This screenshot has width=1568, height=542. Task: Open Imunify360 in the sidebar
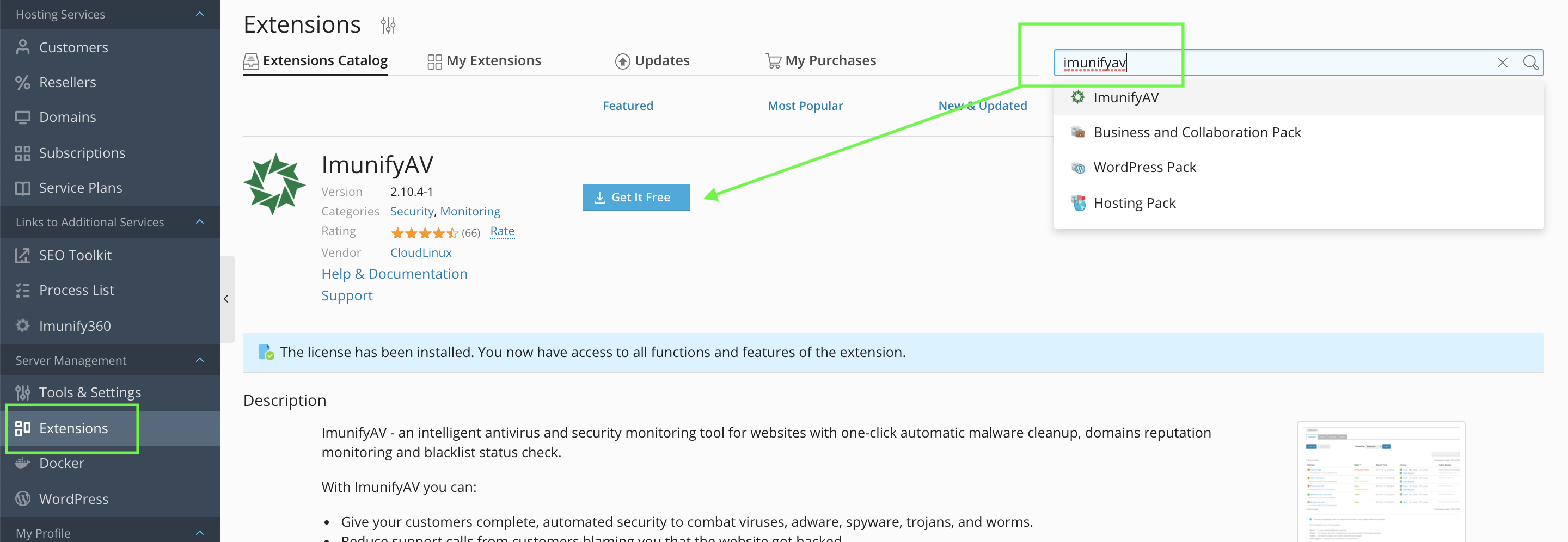coord(75,325)
